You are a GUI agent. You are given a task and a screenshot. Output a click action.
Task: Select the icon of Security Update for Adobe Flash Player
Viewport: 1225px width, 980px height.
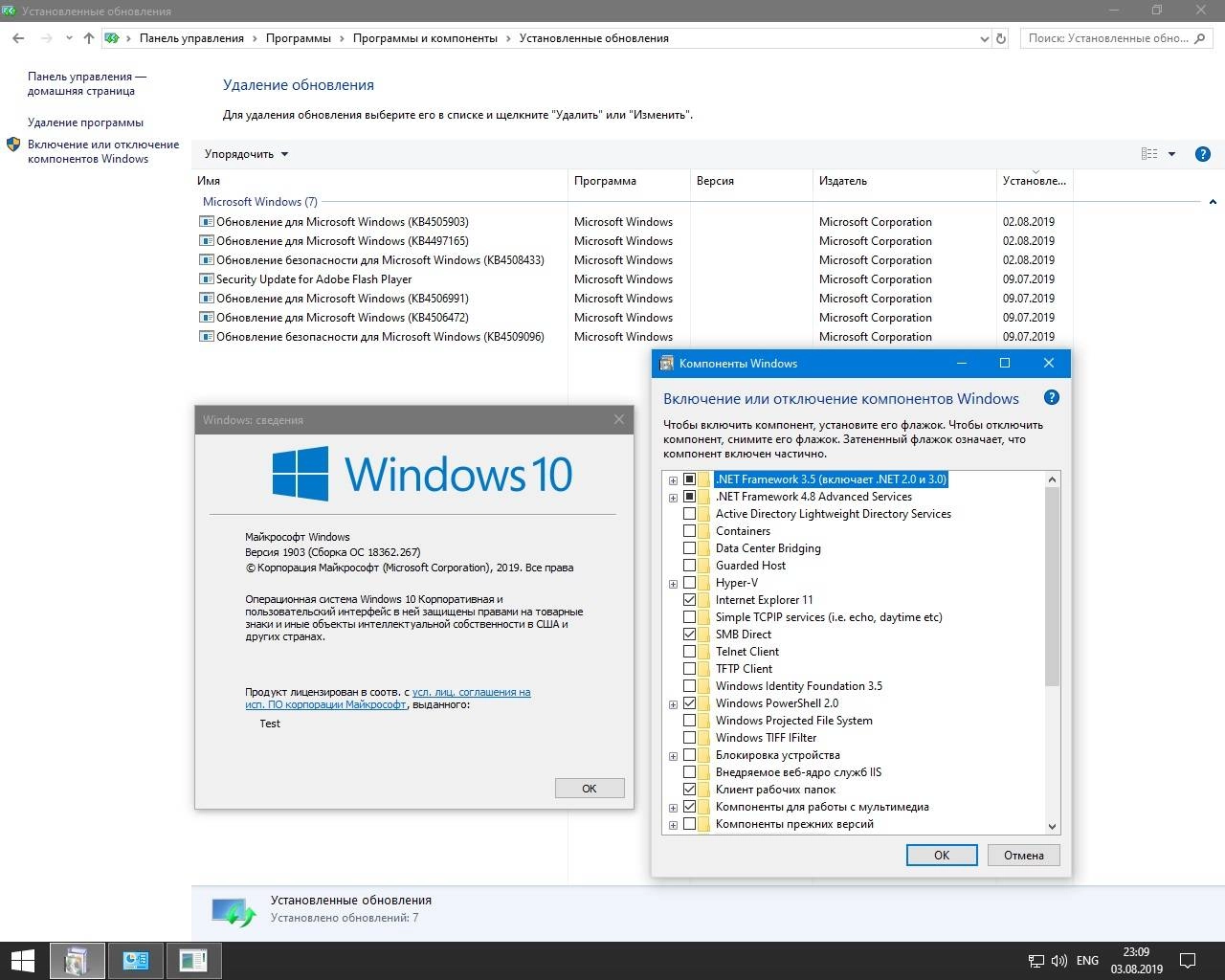[206, 278]
